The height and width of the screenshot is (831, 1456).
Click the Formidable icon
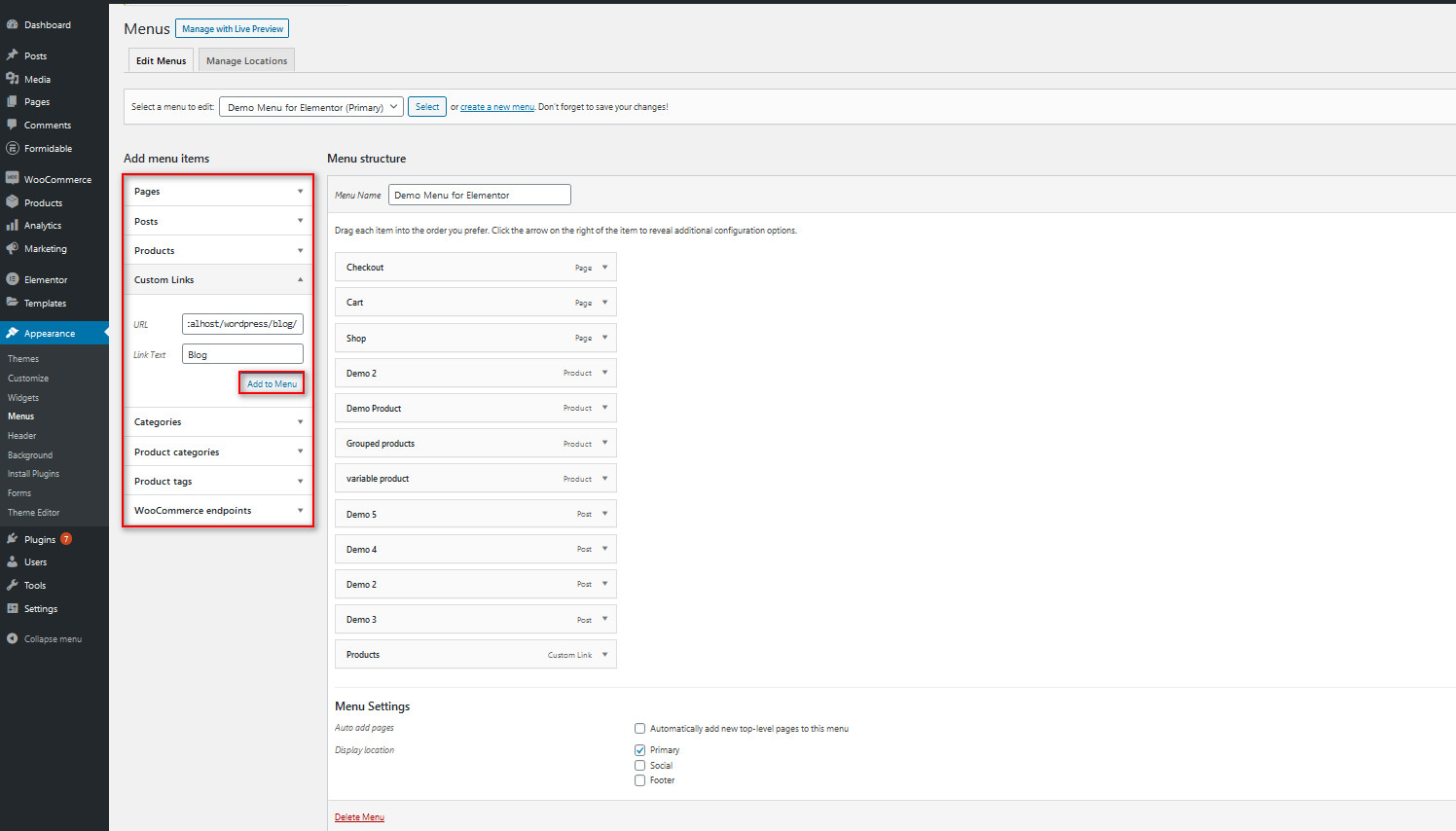[13, 148]
